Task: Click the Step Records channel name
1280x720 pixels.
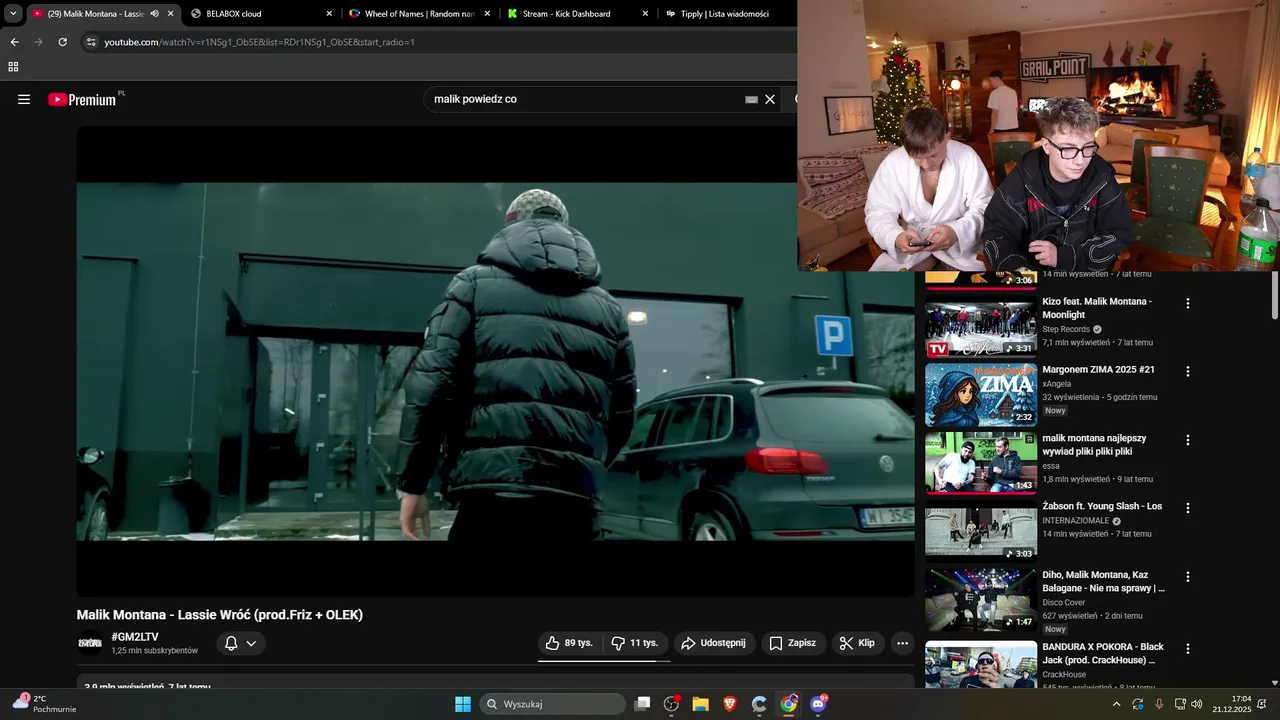Action: click(1066, 329)
